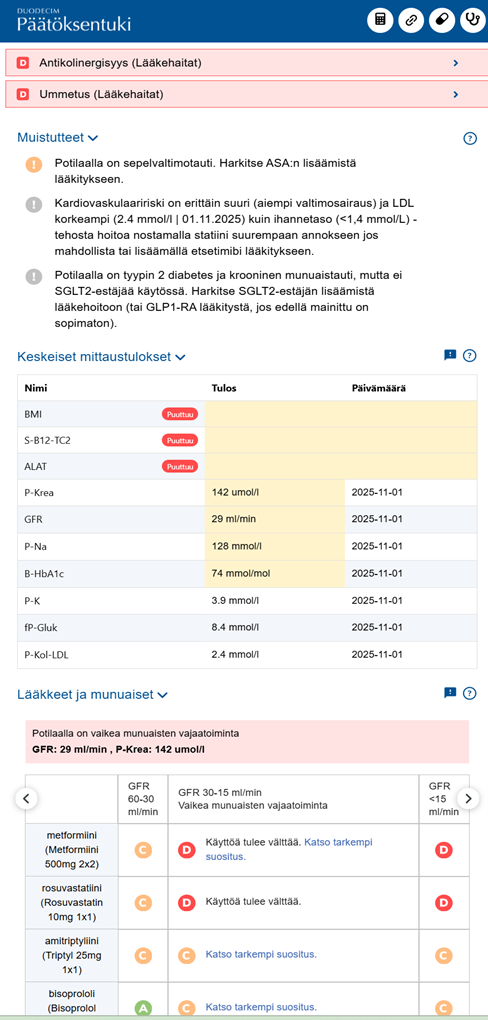Open help for Muistutteet section
The width and height of the screenshot is (488, 1020).
[470, 138]
